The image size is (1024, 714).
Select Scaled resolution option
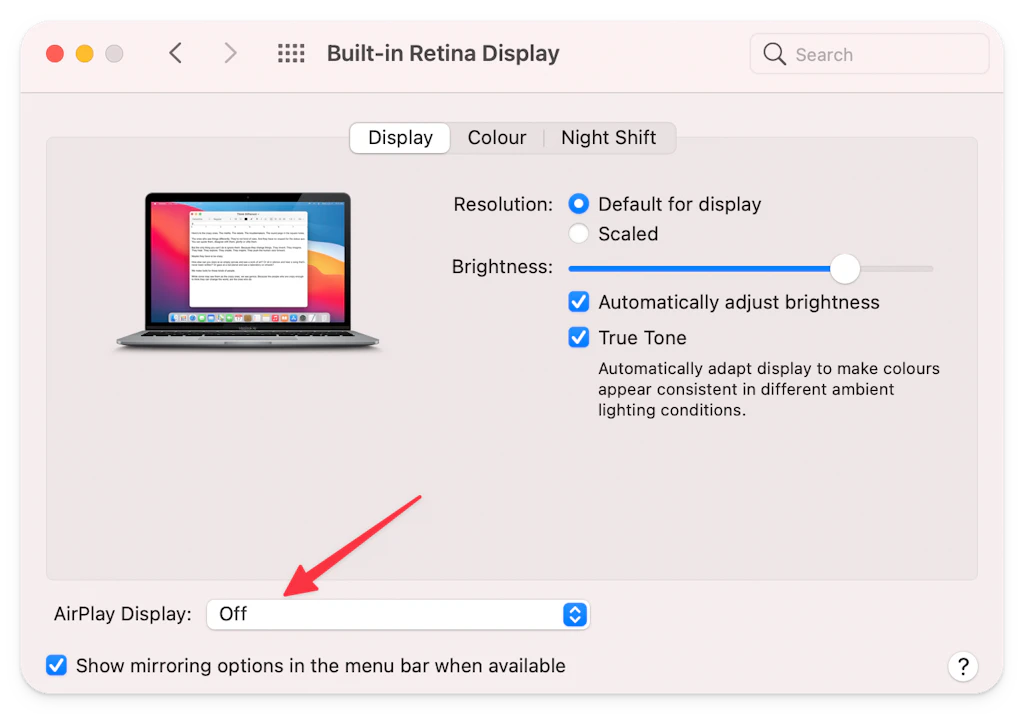tap(579, 233)
